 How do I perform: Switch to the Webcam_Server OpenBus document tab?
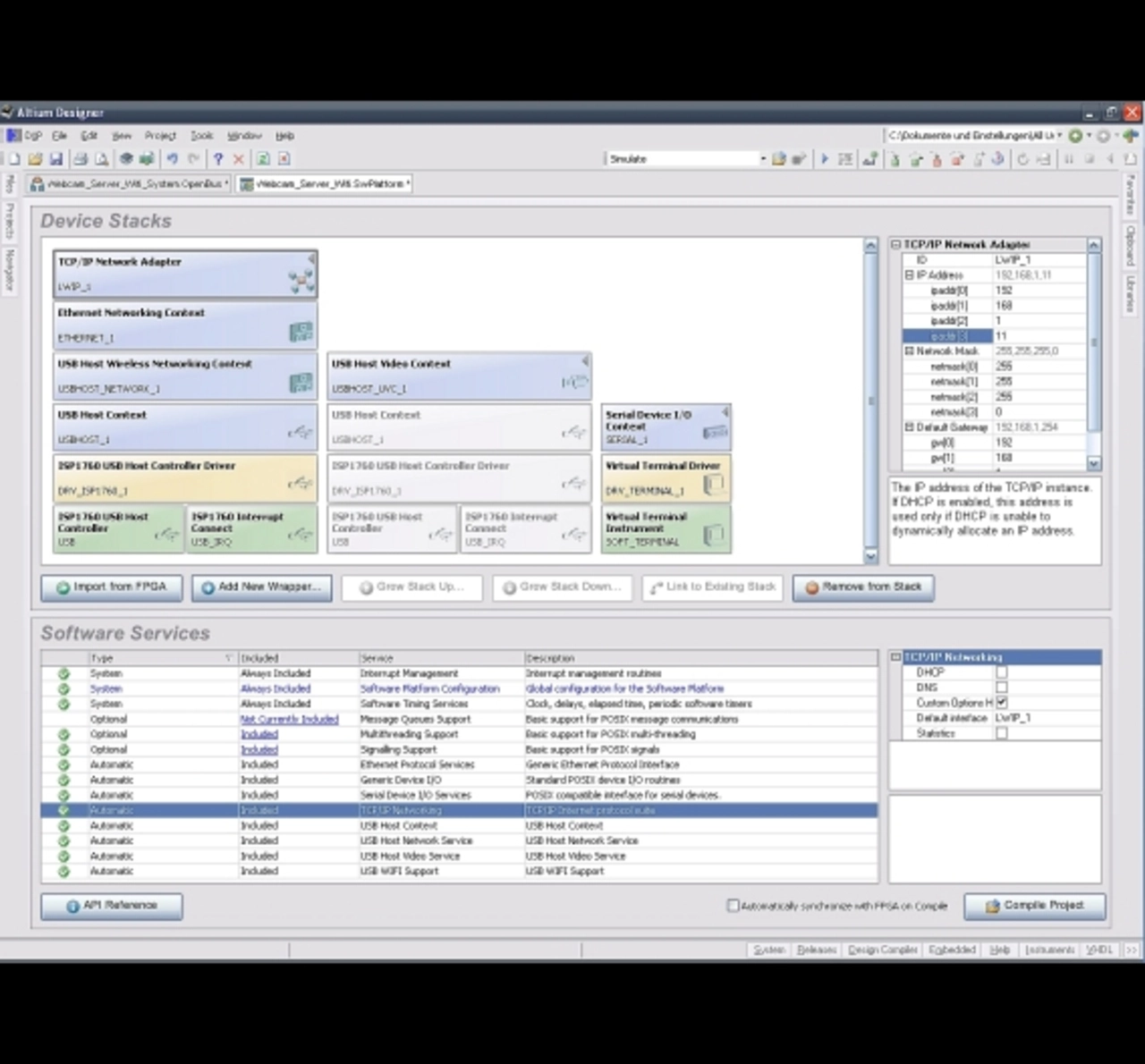tap(129, 184)
